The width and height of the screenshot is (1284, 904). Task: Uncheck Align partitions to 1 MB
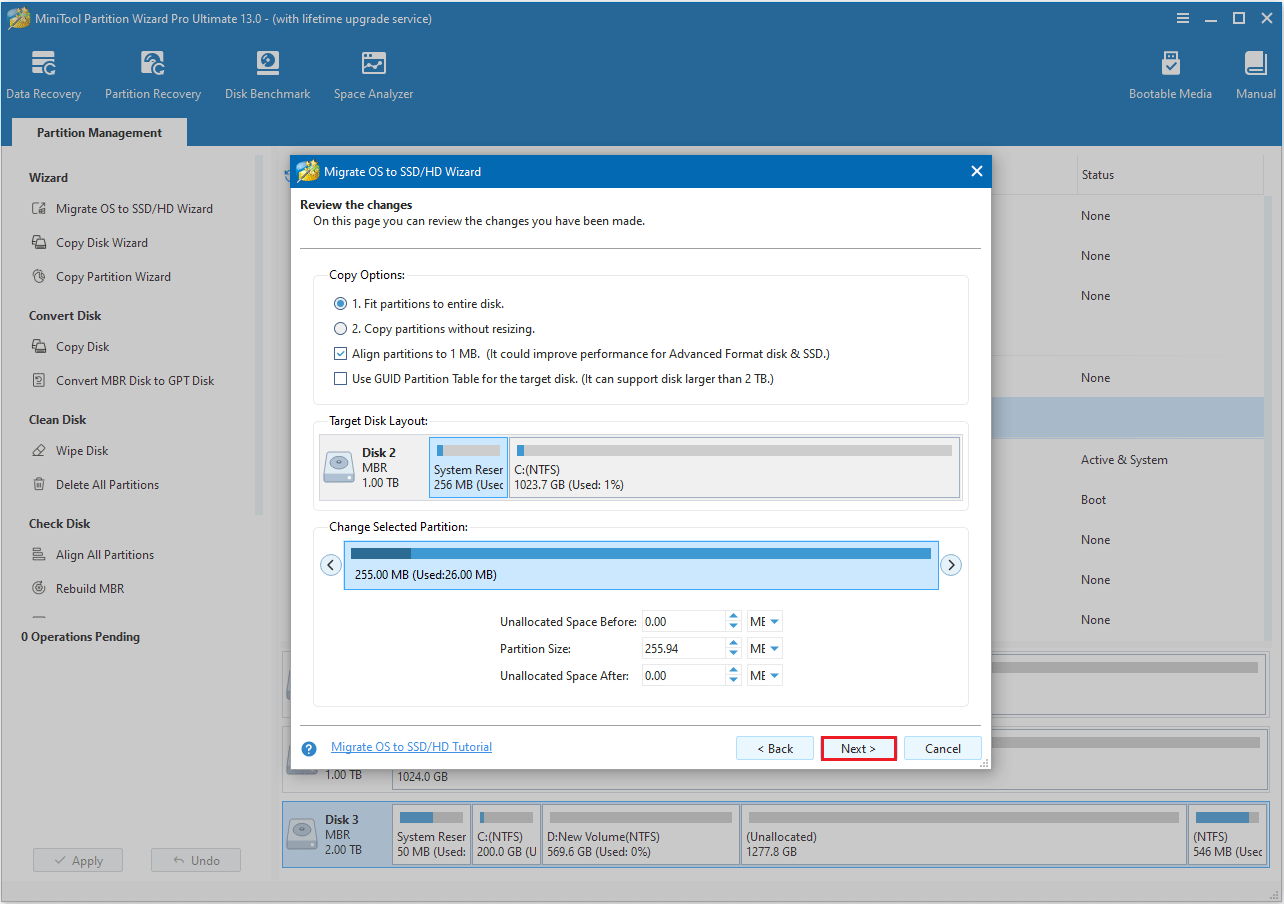point(340,353)
